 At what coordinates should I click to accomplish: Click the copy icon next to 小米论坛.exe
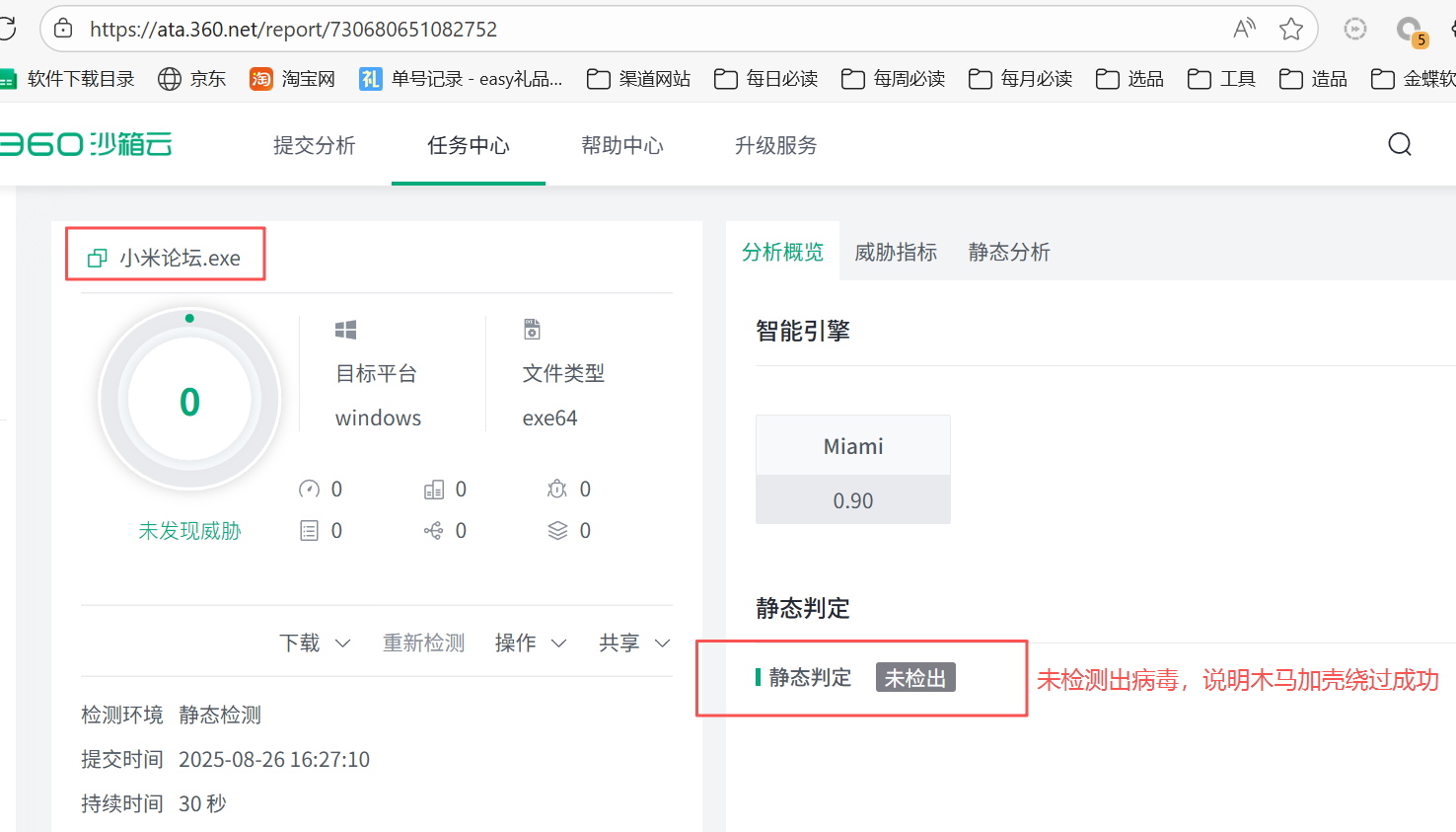(97, 259)
